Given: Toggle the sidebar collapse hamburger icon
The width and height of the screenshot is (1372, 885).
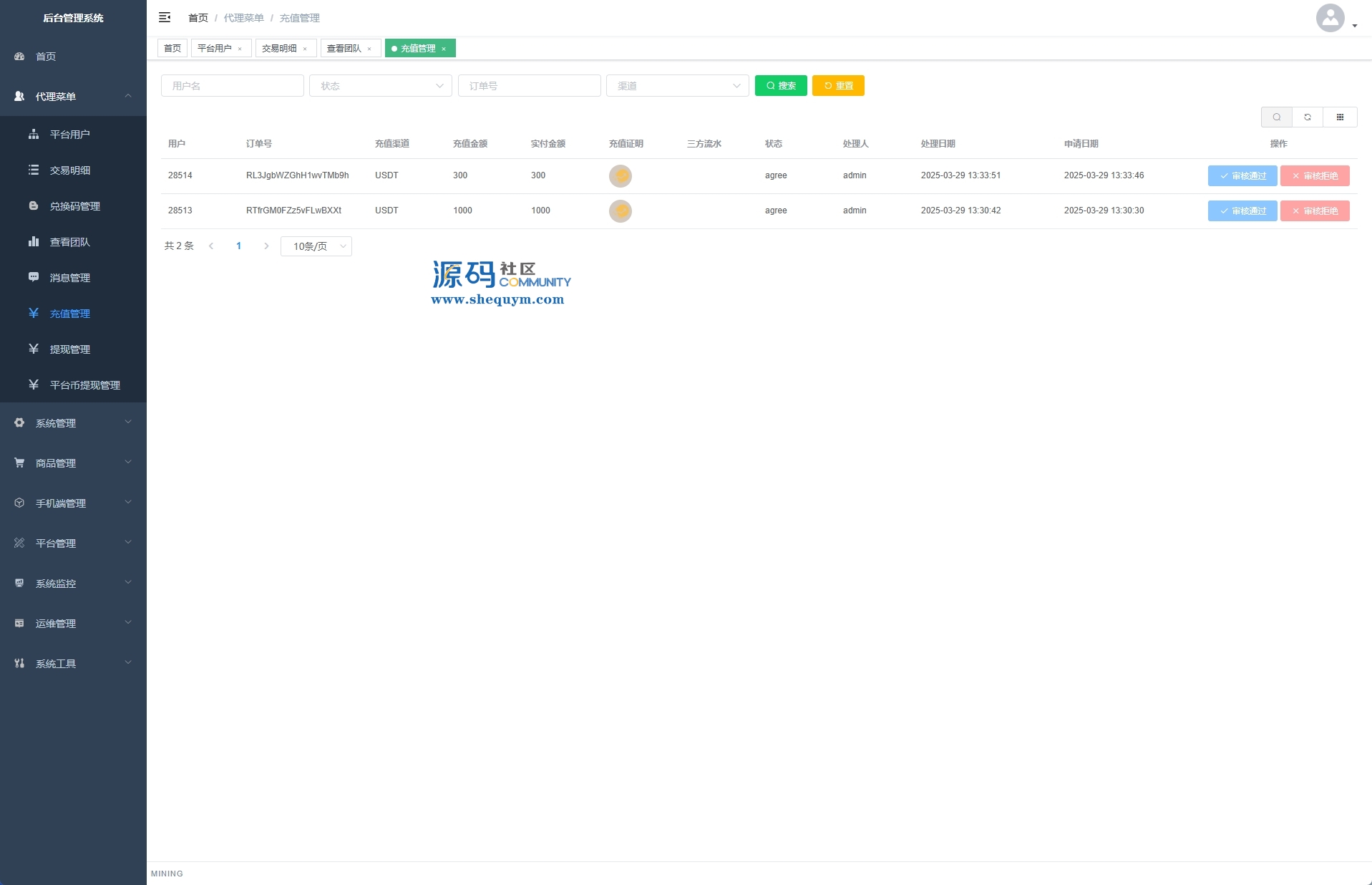Looking at the screenshot, I should coord(165,17).
